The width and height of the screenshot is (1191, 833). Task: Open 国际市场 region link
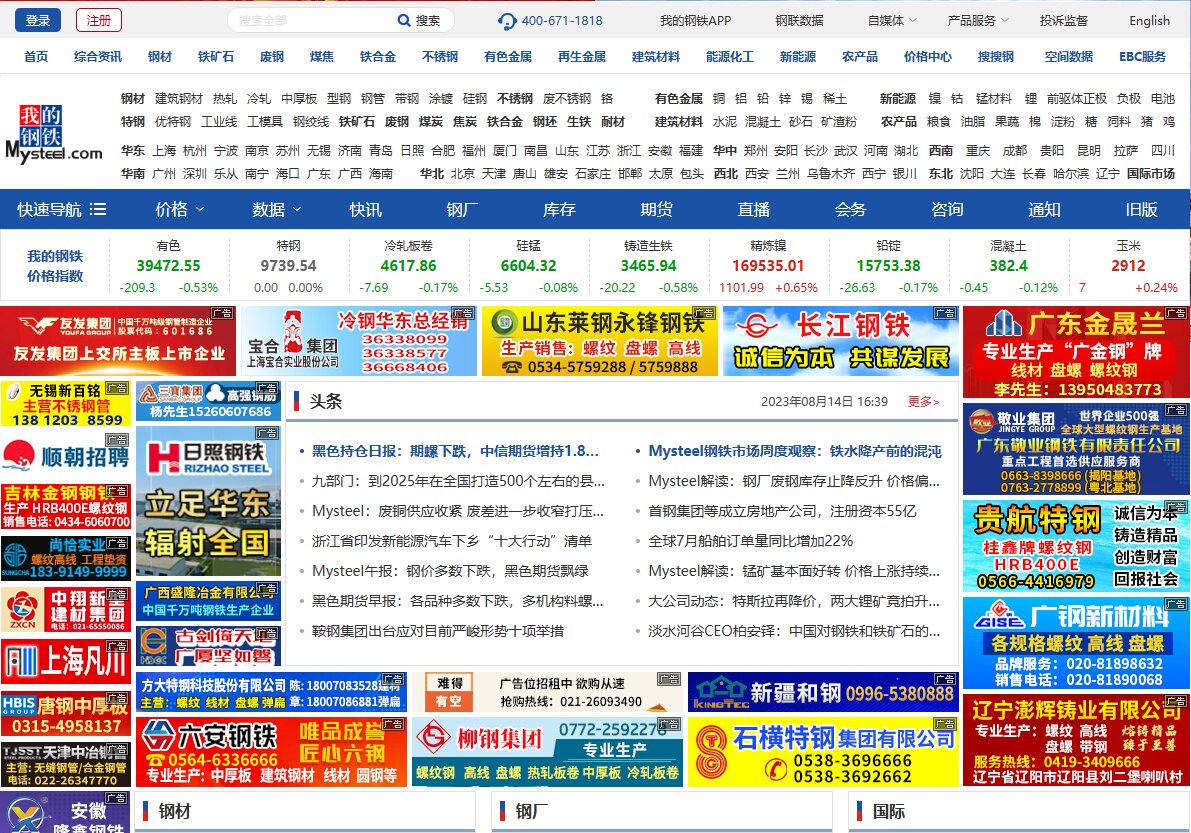pos(1151,173)
